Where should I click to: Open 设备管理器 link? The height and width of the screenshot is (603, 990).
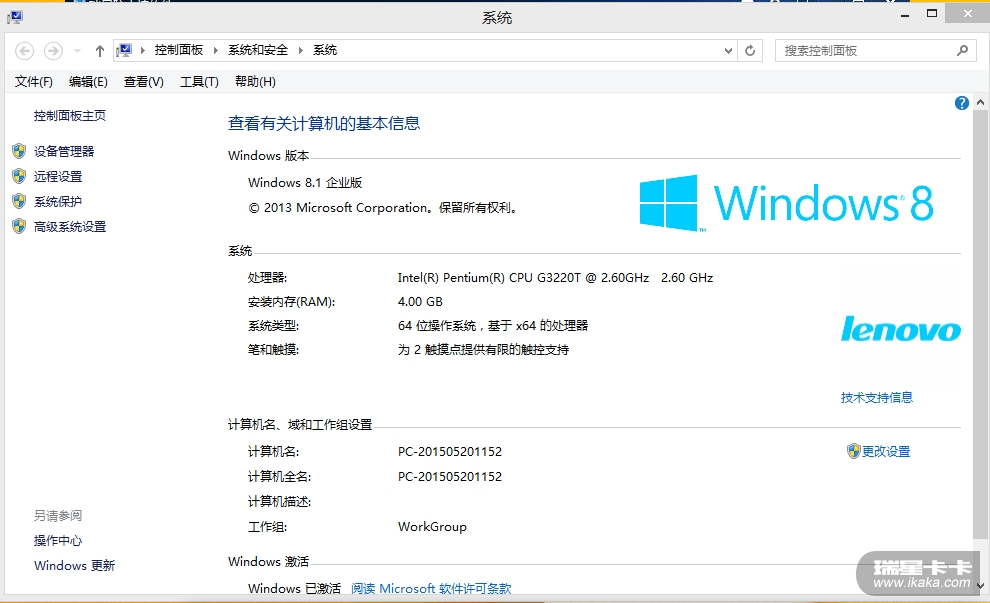click(x=64, y=152)
